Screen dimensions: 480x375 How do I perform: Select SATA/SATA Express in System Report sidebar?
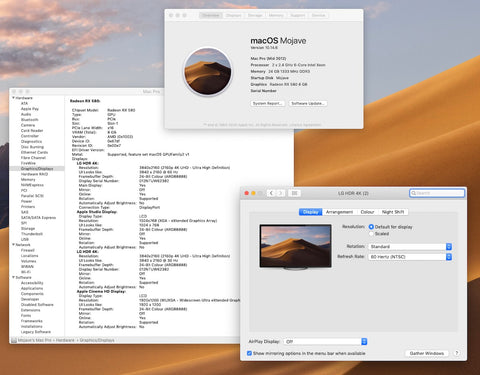coord(38,218)
